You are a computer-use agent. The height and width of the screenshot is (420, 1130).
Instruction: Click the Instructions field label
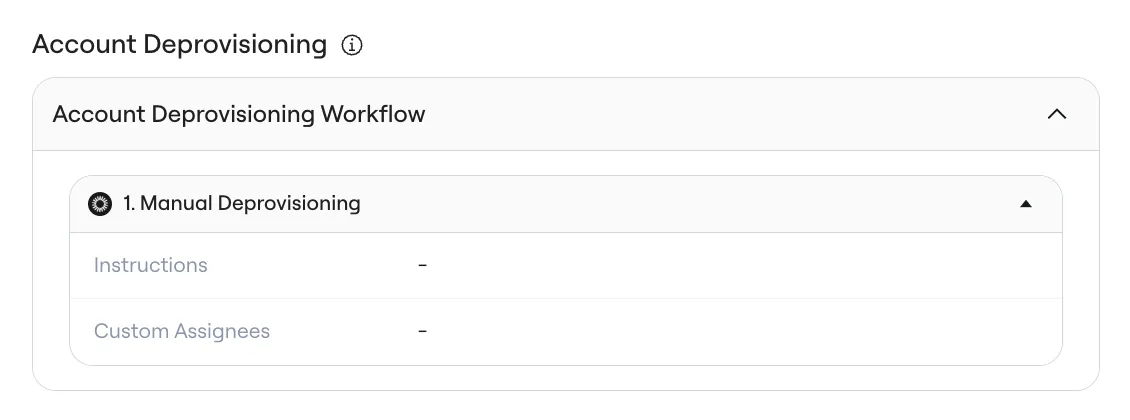tap(151, 265)
